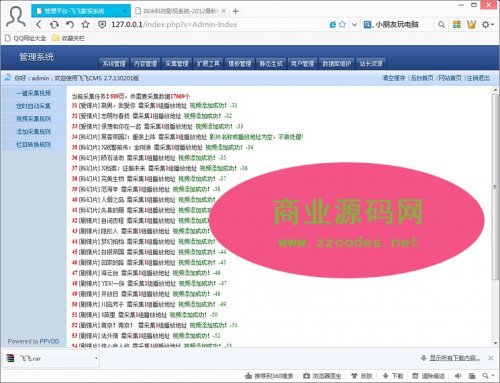The height and width of the screenshot is (383, 500).
Task: Open the 模板管理 menu
Action: pos(240,63)
